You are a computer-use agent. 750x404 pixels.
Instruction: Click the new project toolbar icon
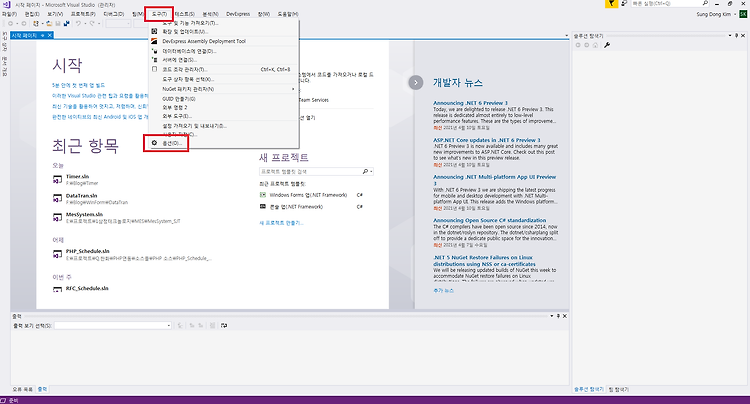pyautogui.click(x=35, y=23)
